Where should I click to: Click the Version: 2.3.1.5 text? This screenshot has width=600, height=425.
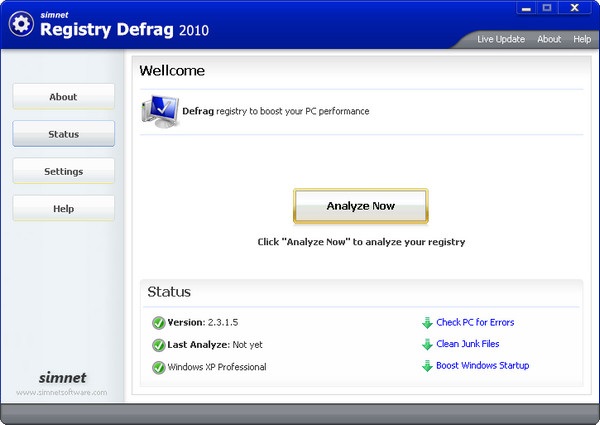tap(203, 322)
